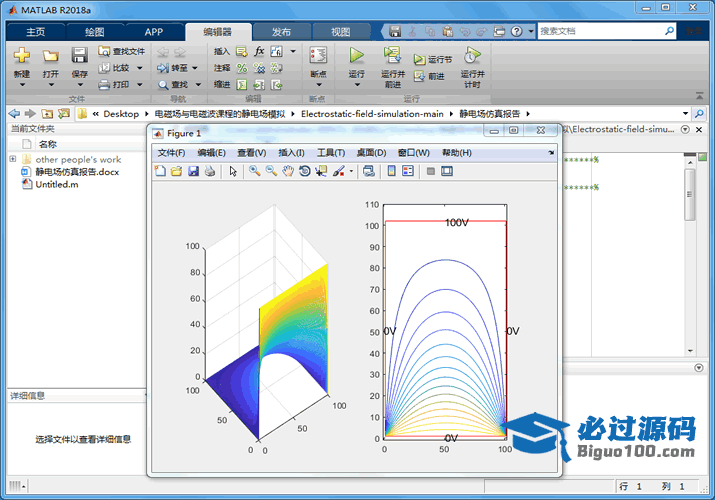This screenshot has width=715, height=500.
Task: Open Figure 1 View (查看) menu
Action: (252, 153)
